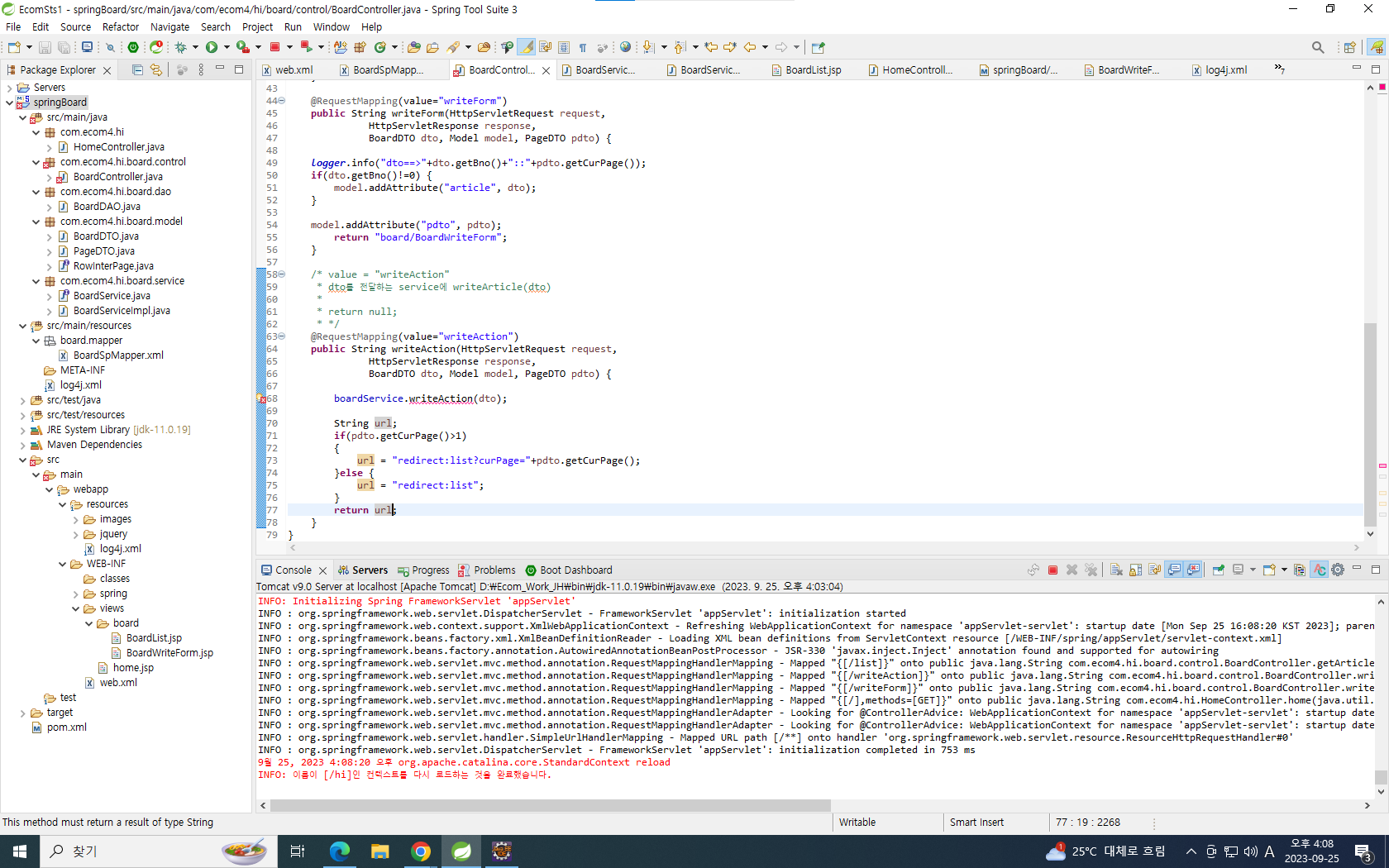
Task: Toggle Word Wrap in Console
Action: tap(1154, 570)
